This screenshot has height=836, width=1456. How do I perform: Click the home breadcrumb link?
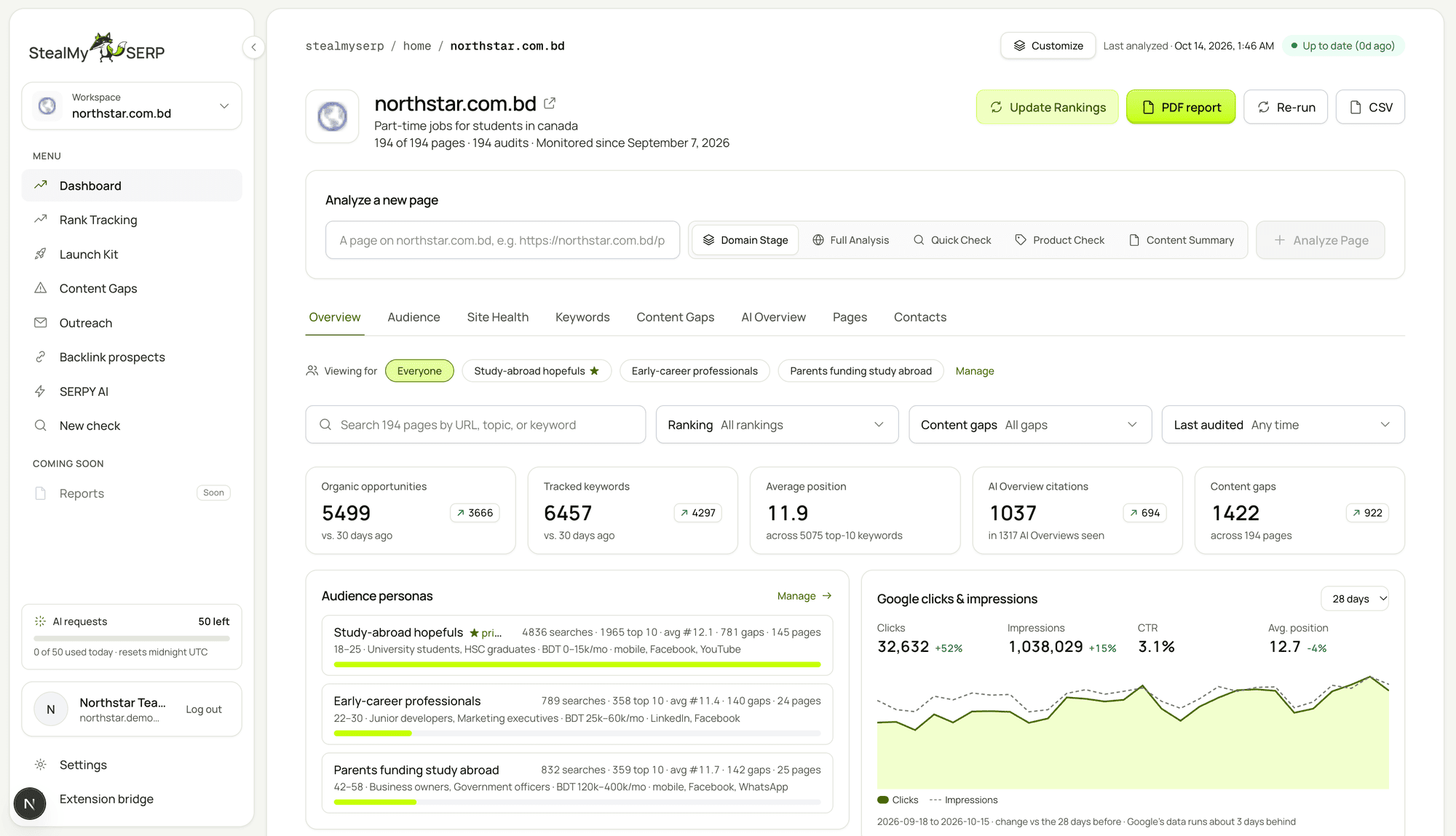417,46
